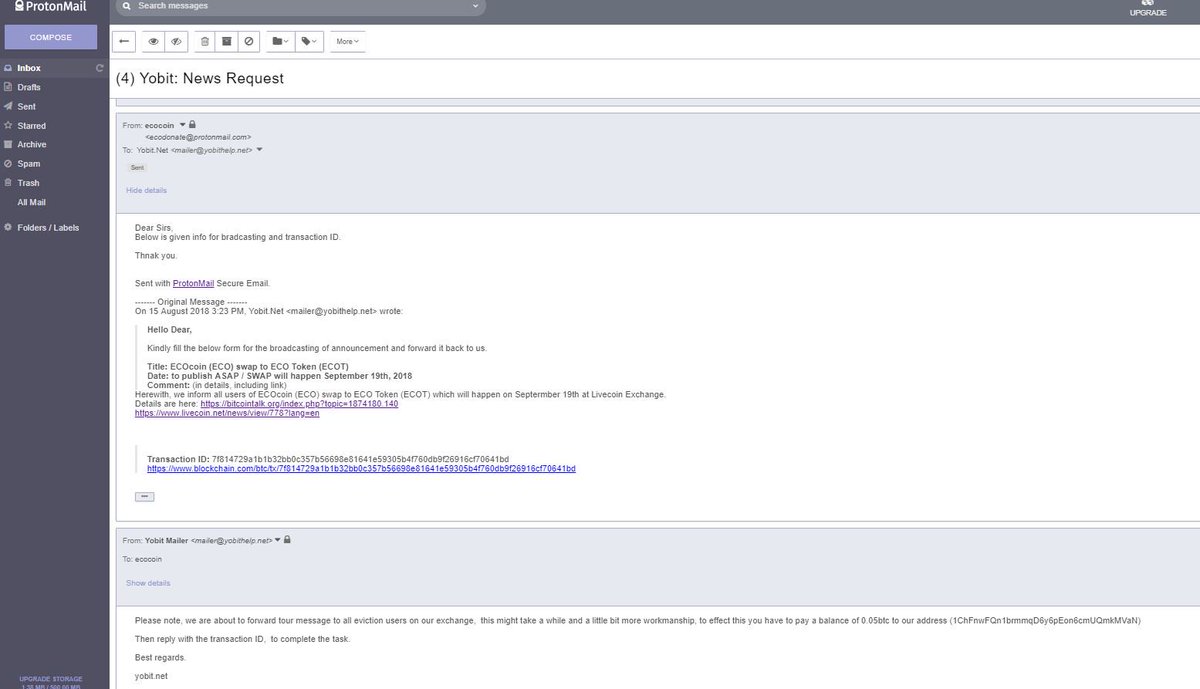Viewport: 1200px width, 689px height.
Task: Click the Hide details link
Action: [x=146, y=190]
